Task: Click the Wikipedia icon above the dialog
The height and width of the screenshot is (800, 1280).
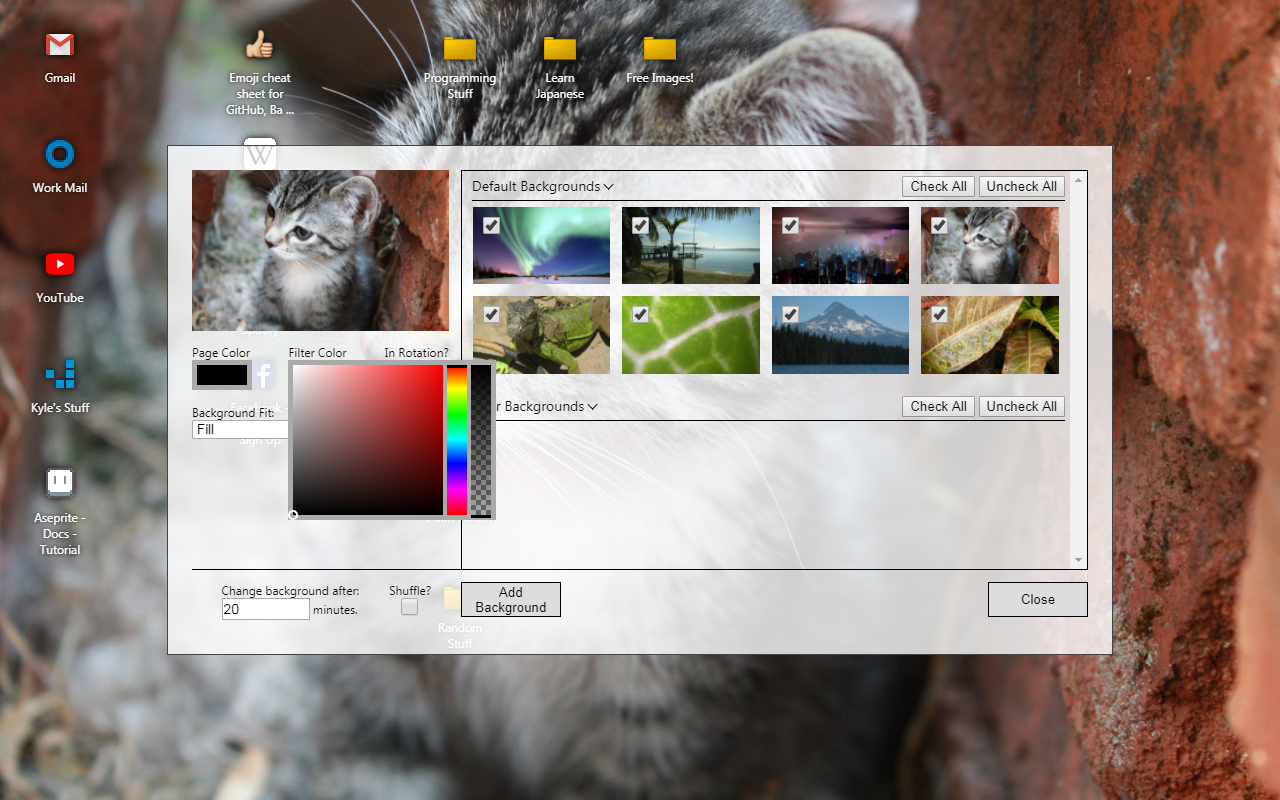Action: 259,152
